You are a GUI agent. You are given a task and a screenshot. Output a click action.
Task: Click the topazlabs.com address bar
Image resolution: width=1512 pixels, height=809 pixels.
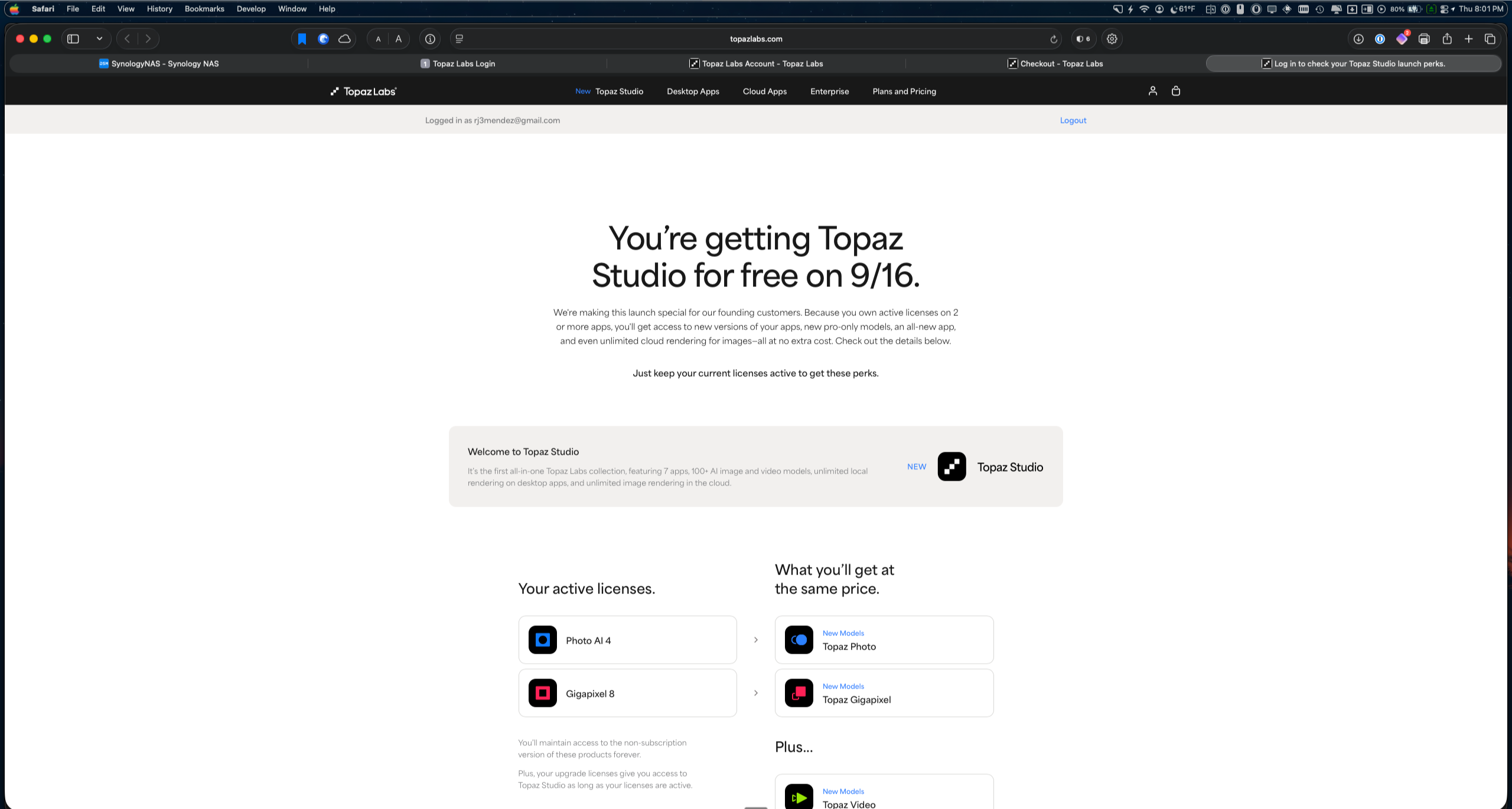coord(755,39)
